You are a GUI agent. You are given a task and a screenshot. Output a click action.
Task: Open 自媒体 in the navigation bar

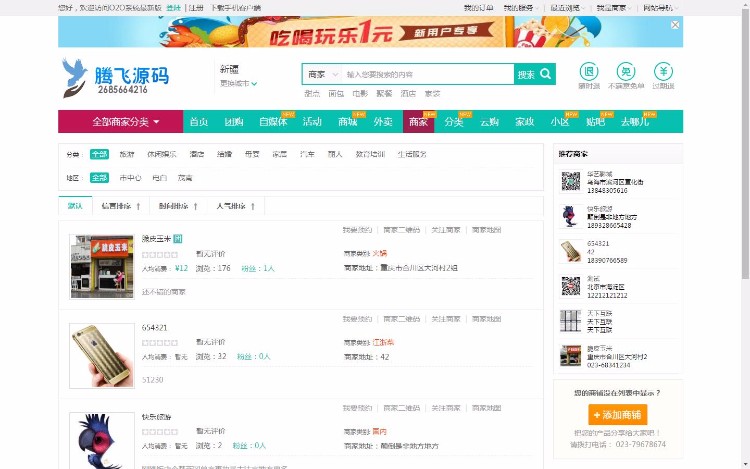pyautogui.click(x=273, y=121)
